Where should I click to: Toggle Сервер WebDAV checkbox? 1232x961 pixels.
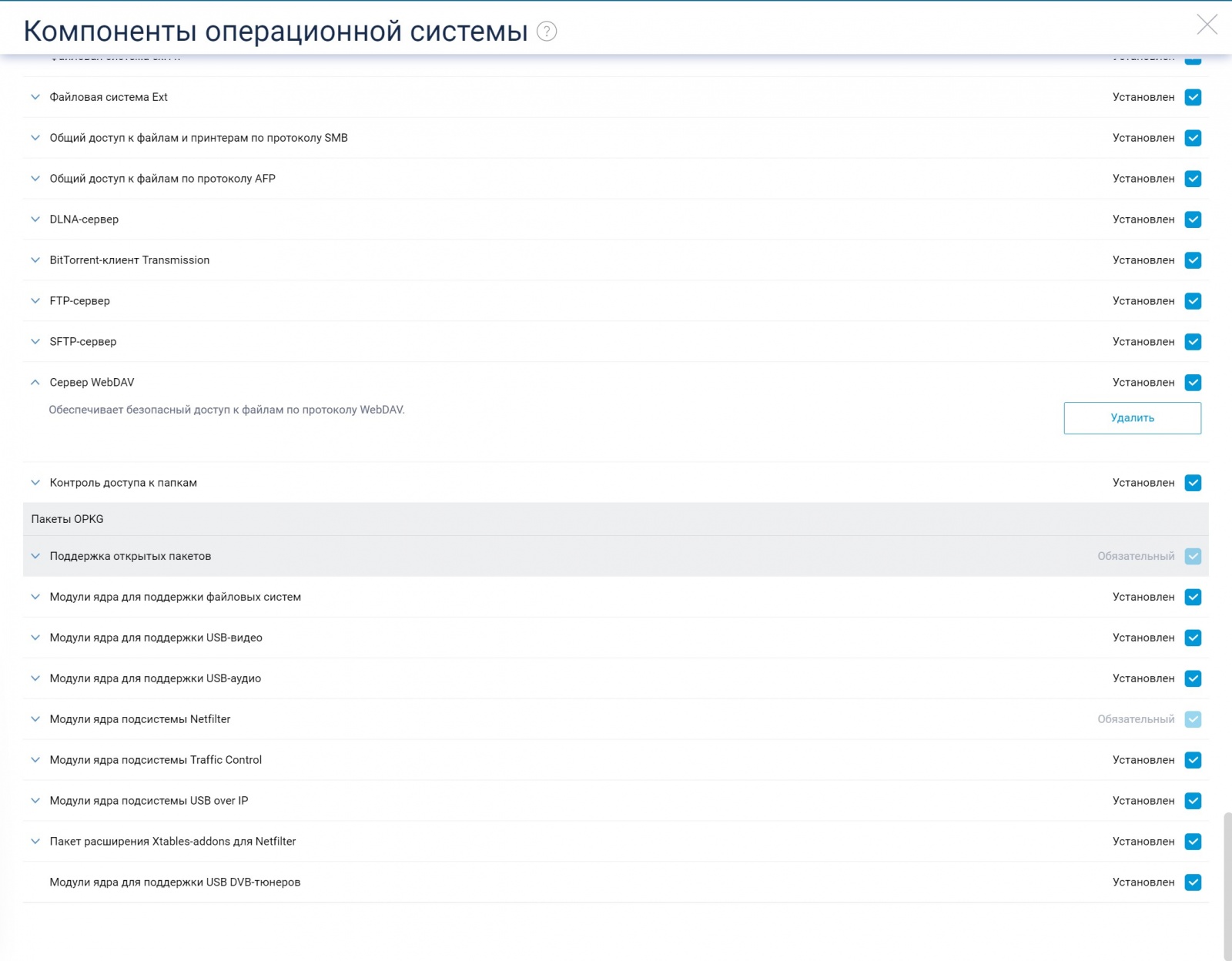[x=1193, y=383]
